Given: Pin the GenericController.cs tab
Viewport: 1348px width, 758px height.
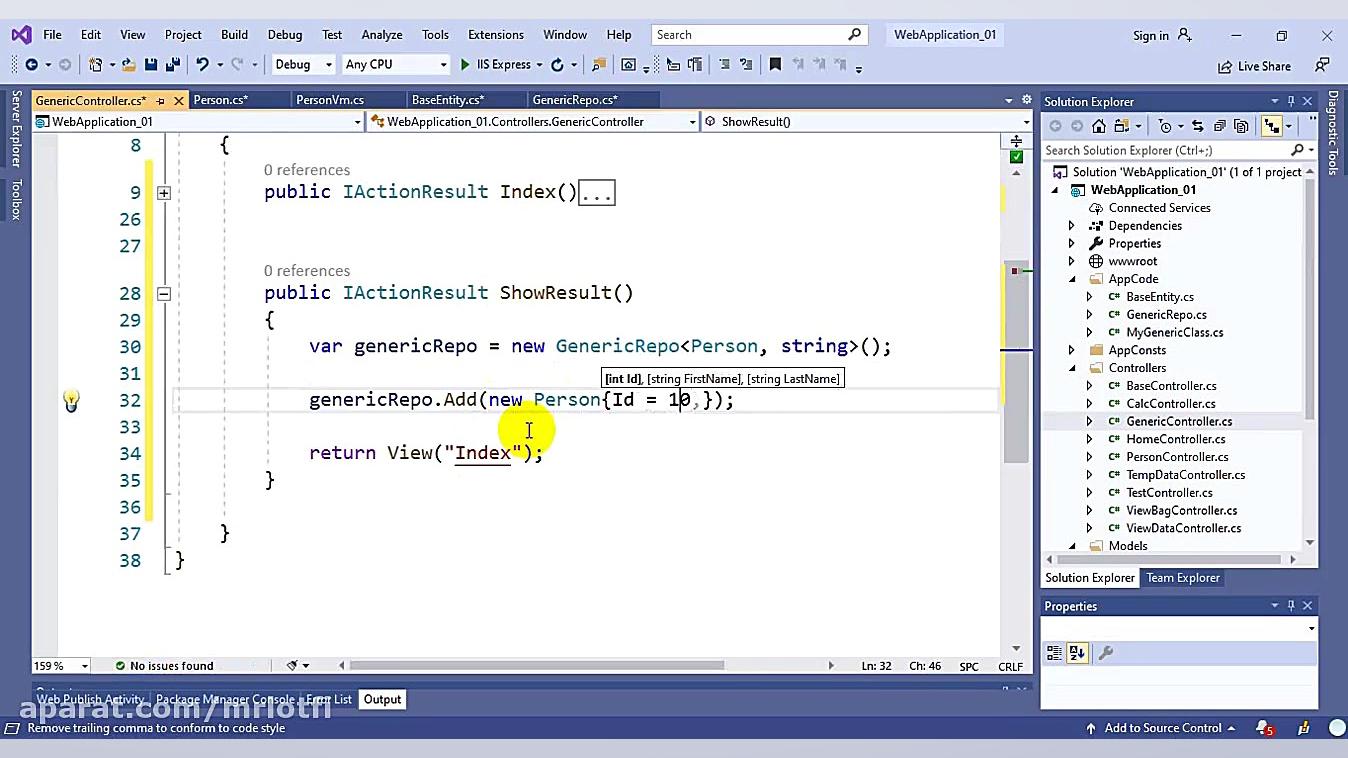Looking at the screenshot, I should (x=161, y=101).
